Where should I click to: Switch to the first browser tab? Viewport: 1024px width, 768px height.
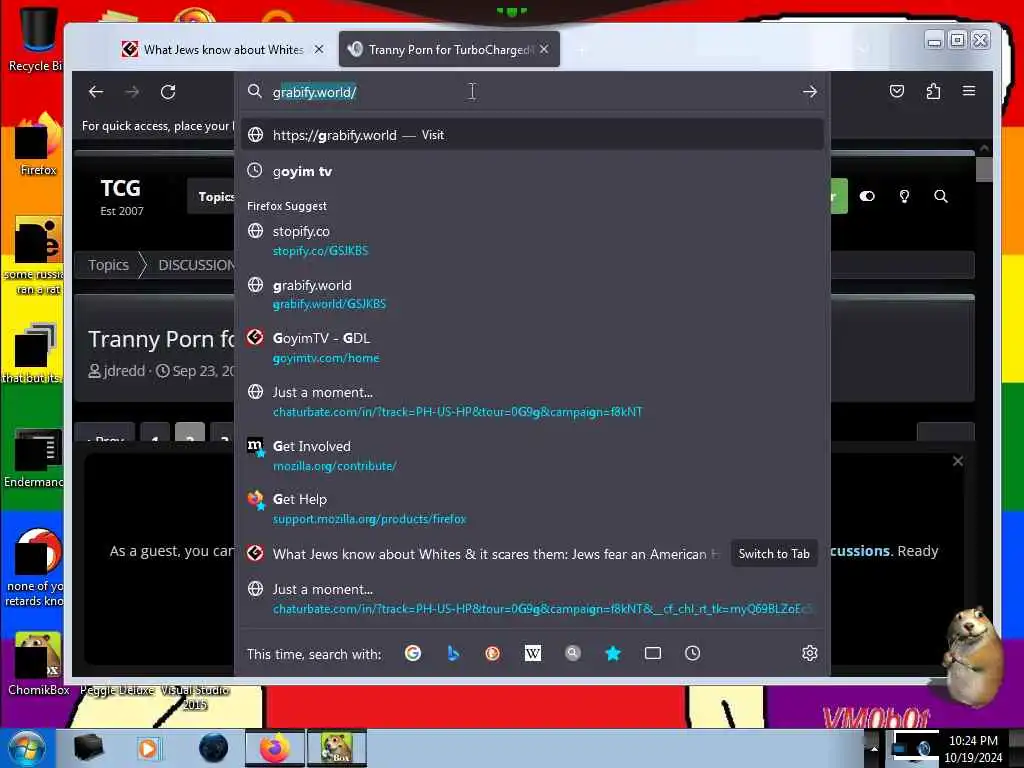[222, 50]
